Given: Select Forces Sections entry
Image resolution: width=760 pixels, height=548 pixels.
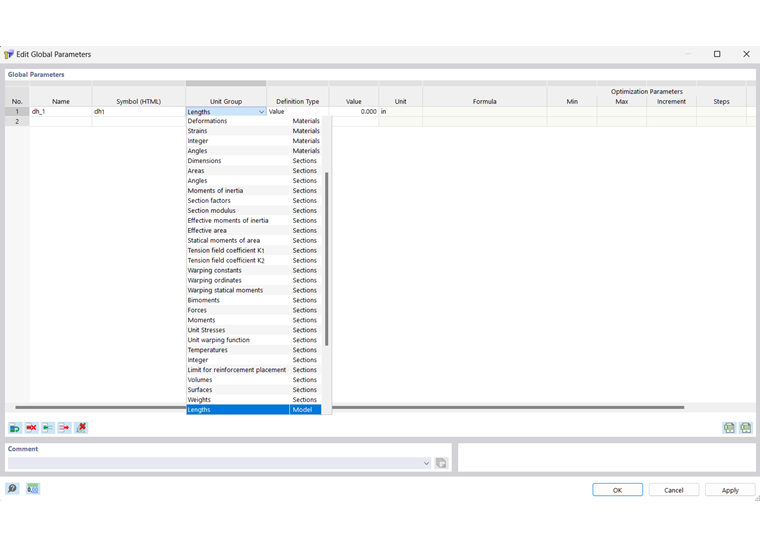Looking at the screenshot, I should 253,310.
